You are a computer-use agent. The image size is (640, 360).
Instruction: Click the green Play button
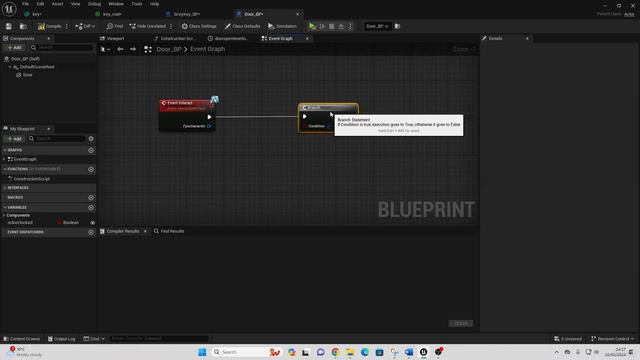pos(312,26)
